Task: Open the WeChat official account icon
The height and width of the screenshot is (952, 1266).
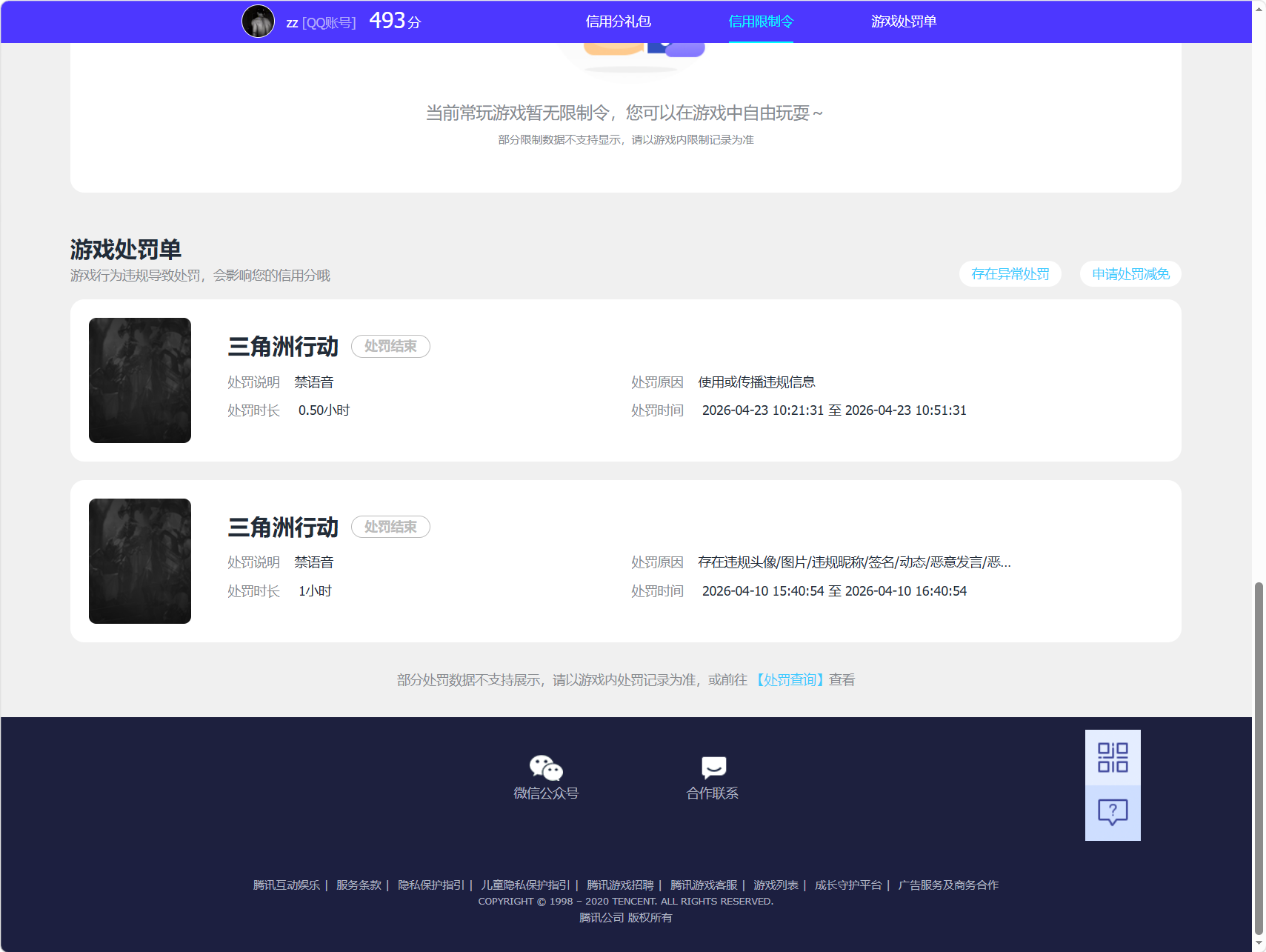Action: 546,768
